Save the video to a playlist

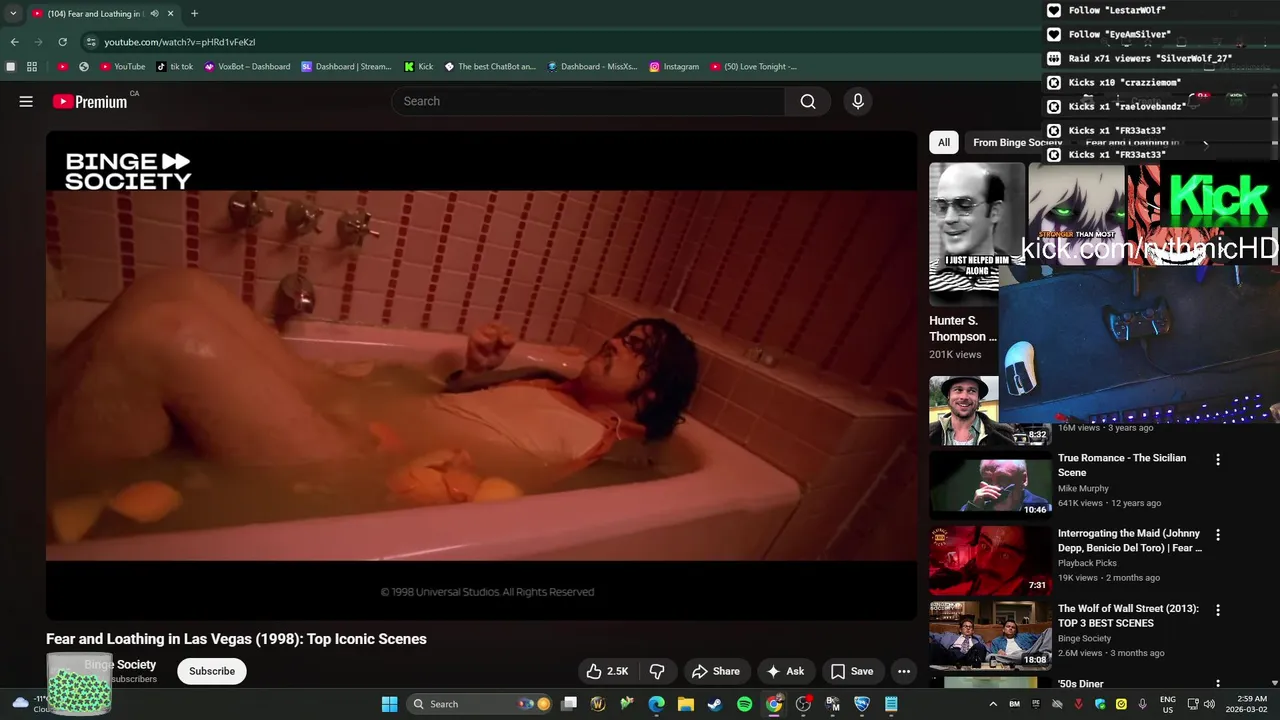pyautogui.click(x=852, y=671)
